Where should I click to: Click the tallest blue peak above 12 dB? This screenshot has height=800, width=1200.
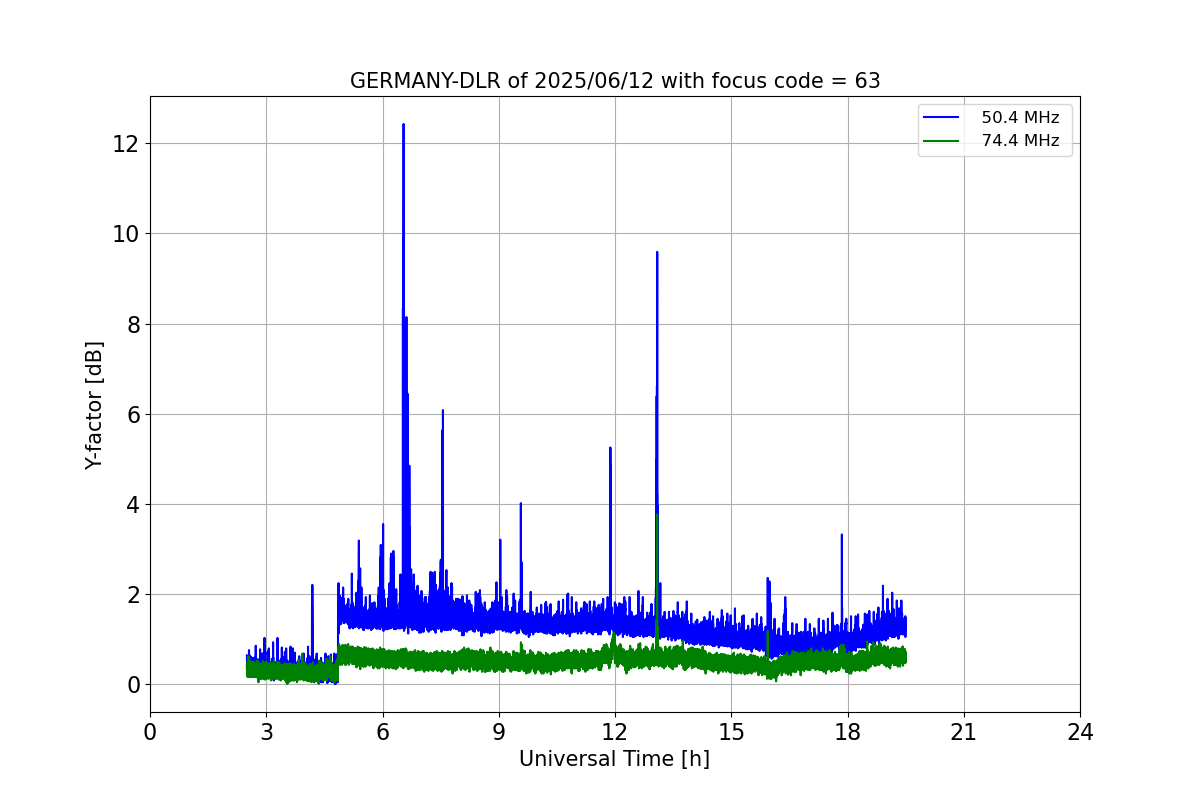point(403,126)
